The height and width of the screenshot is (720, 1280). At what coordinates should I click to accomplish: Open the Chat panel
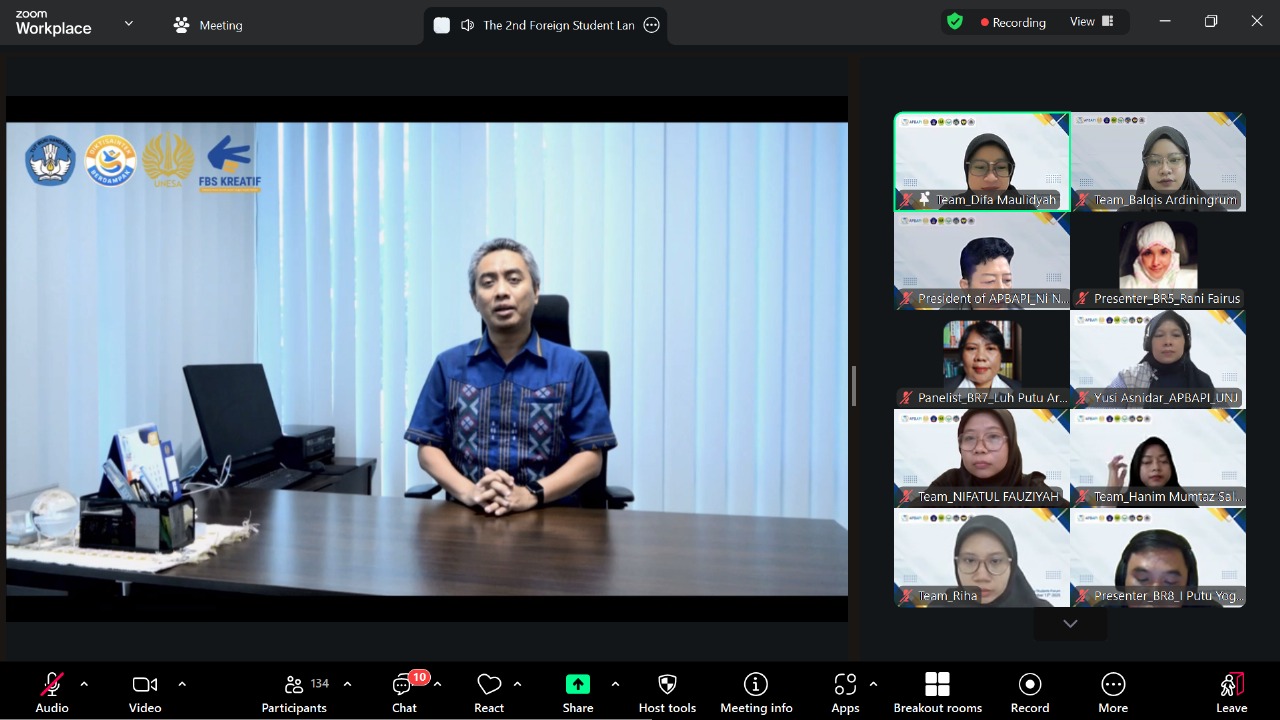(404, 692)
